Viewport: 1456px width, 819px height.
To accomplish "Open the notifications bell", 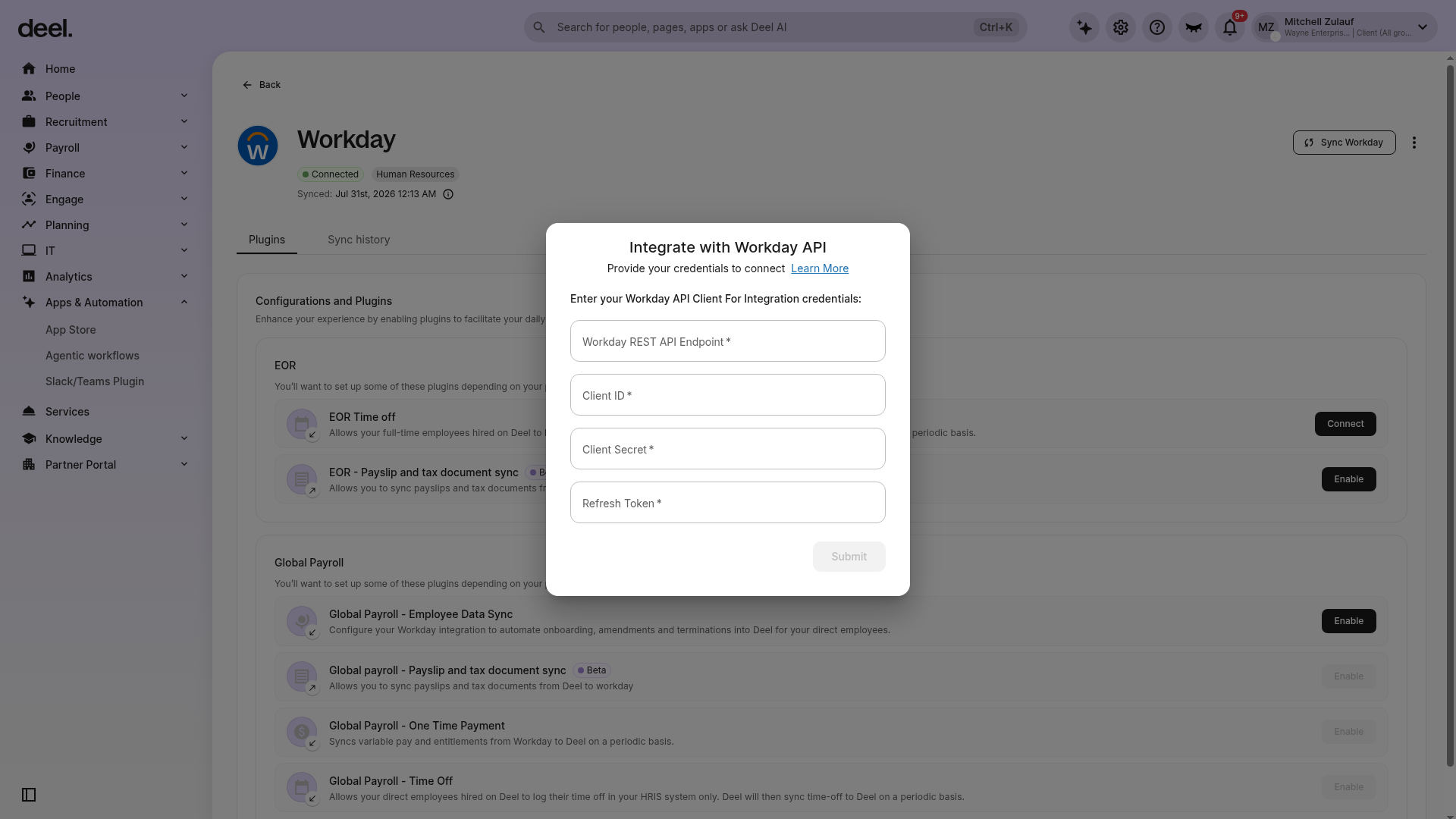I will click(1230, 27).
